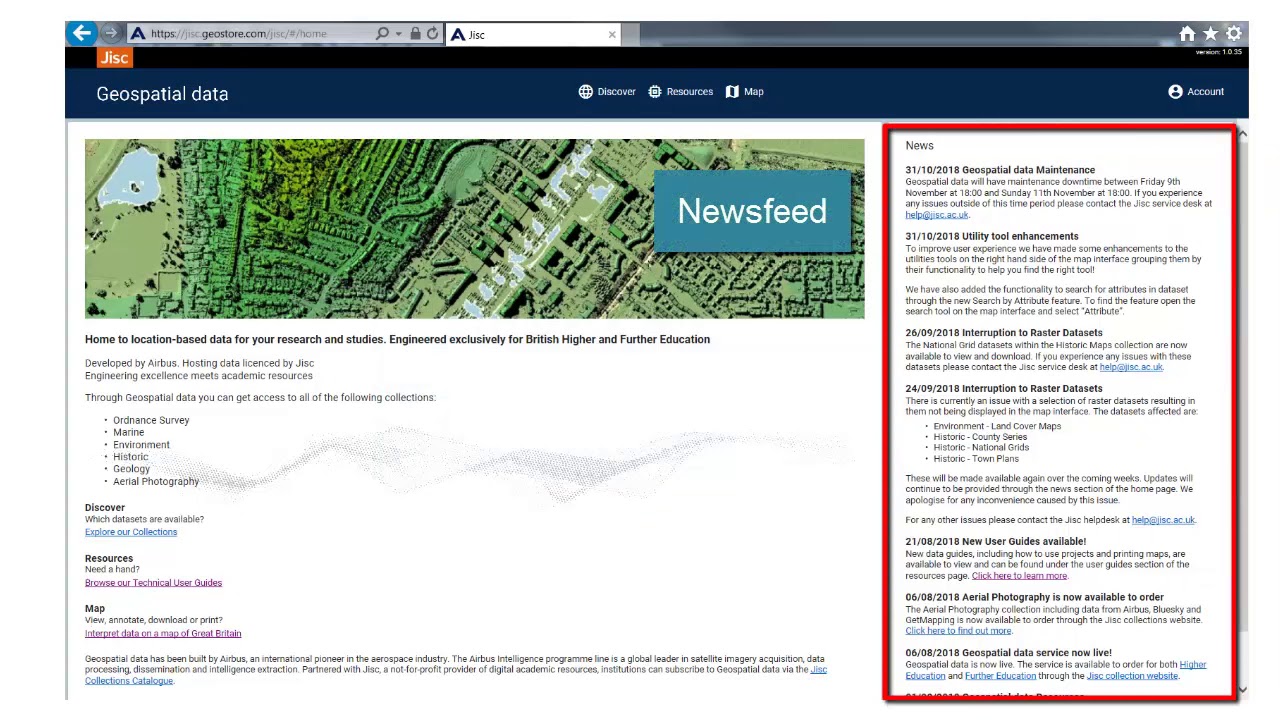The height and width of the screenshot is (720, 1280).
Task: Open the Resources menu
Action: [x=680, y=92]
